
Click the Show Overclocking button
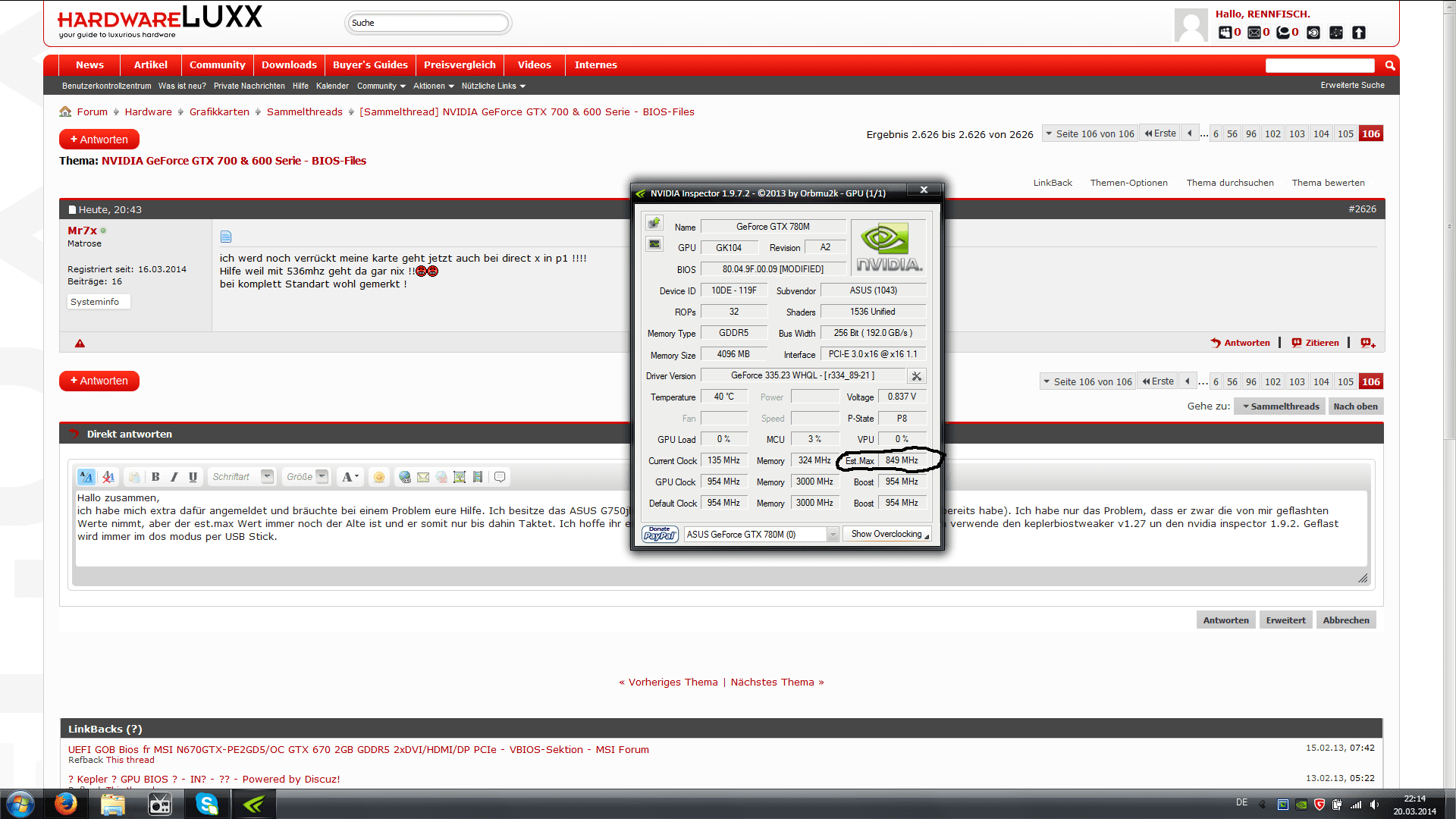888,535
